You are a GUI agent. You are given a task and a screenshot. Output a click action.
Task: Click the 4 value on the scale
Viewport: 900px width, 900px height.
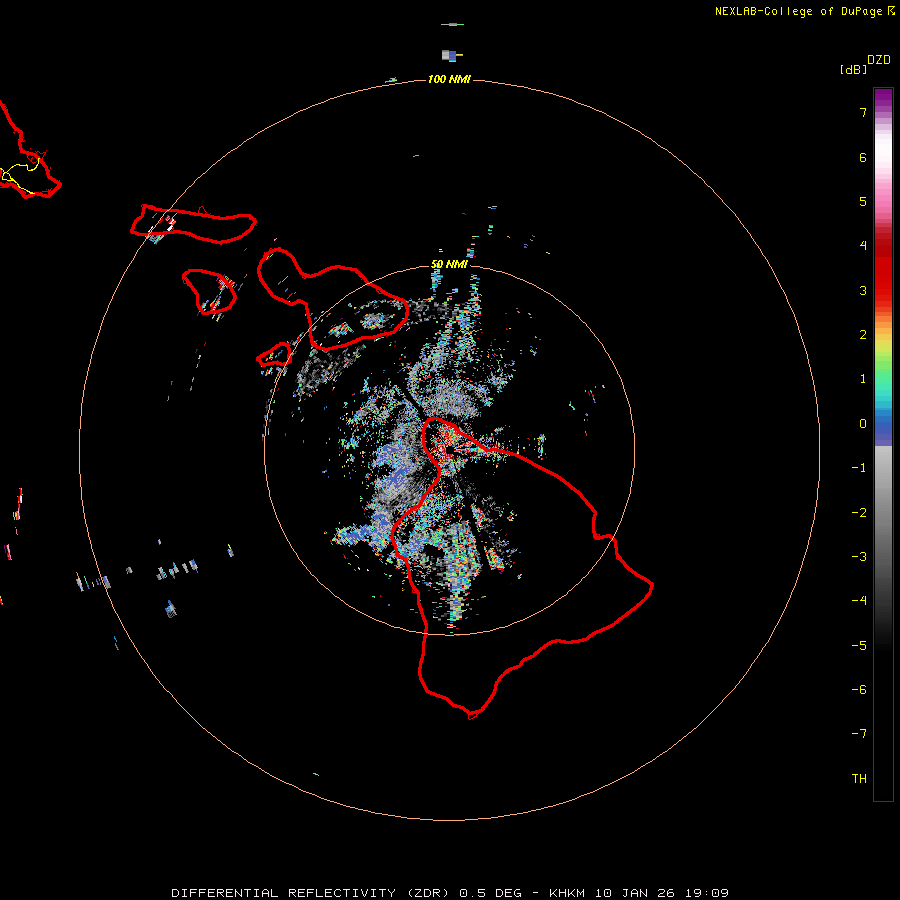[x=863, y=246]
